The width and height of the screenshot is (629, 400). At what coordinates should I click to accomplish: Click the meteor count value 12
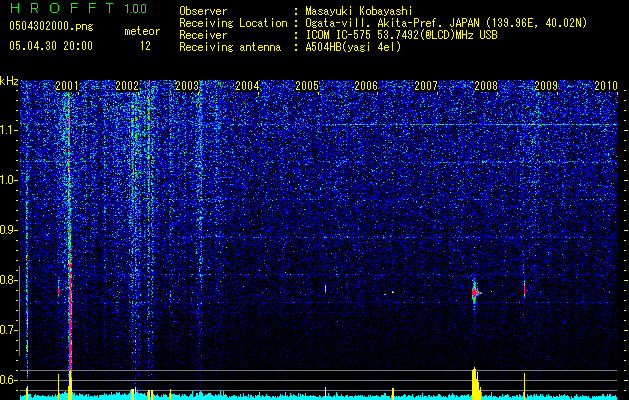pyautogui.click(x=145, y=46)
